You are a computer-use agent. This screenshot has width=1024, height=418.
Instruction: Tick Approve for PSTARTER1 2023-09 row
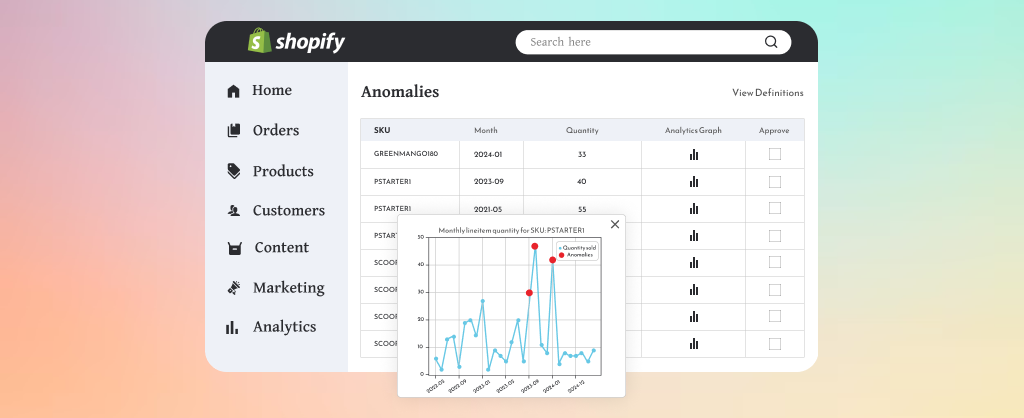tap(775, 182)
